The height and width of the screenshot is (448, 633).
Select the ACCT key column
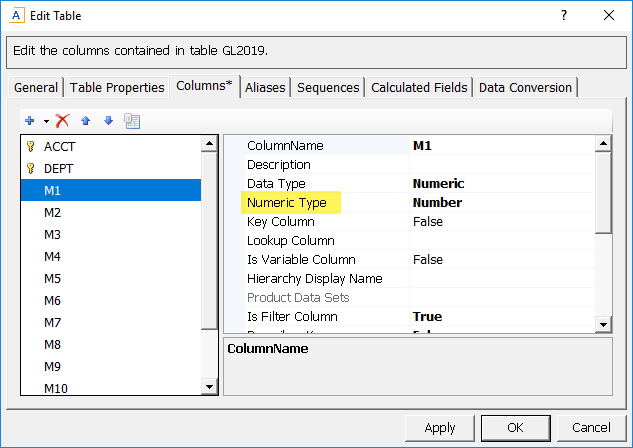coord(60,146)
